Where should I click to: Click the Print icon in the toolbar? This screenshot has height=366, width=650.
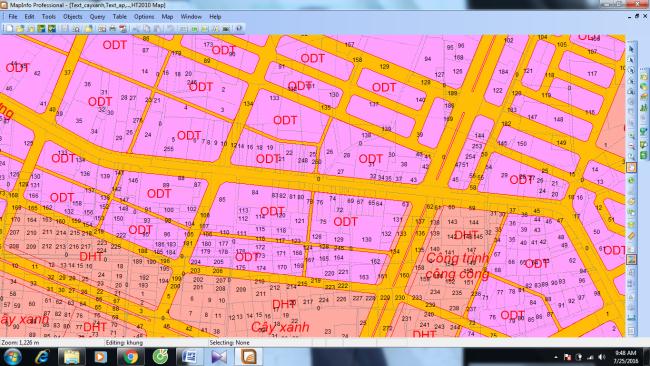pyautogui.click(x=112, y=29)
